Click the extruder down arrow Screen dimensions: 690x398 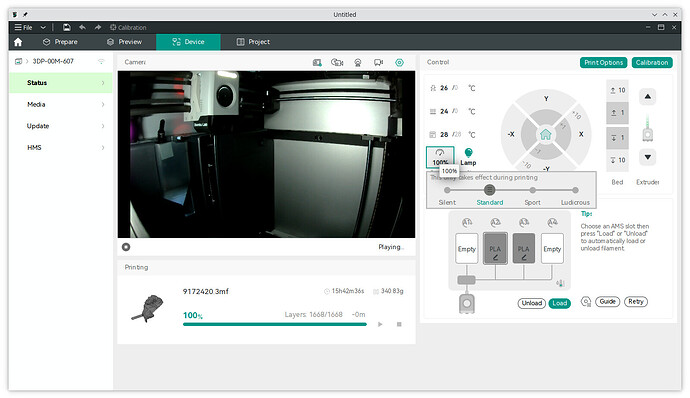click(647, 157)
